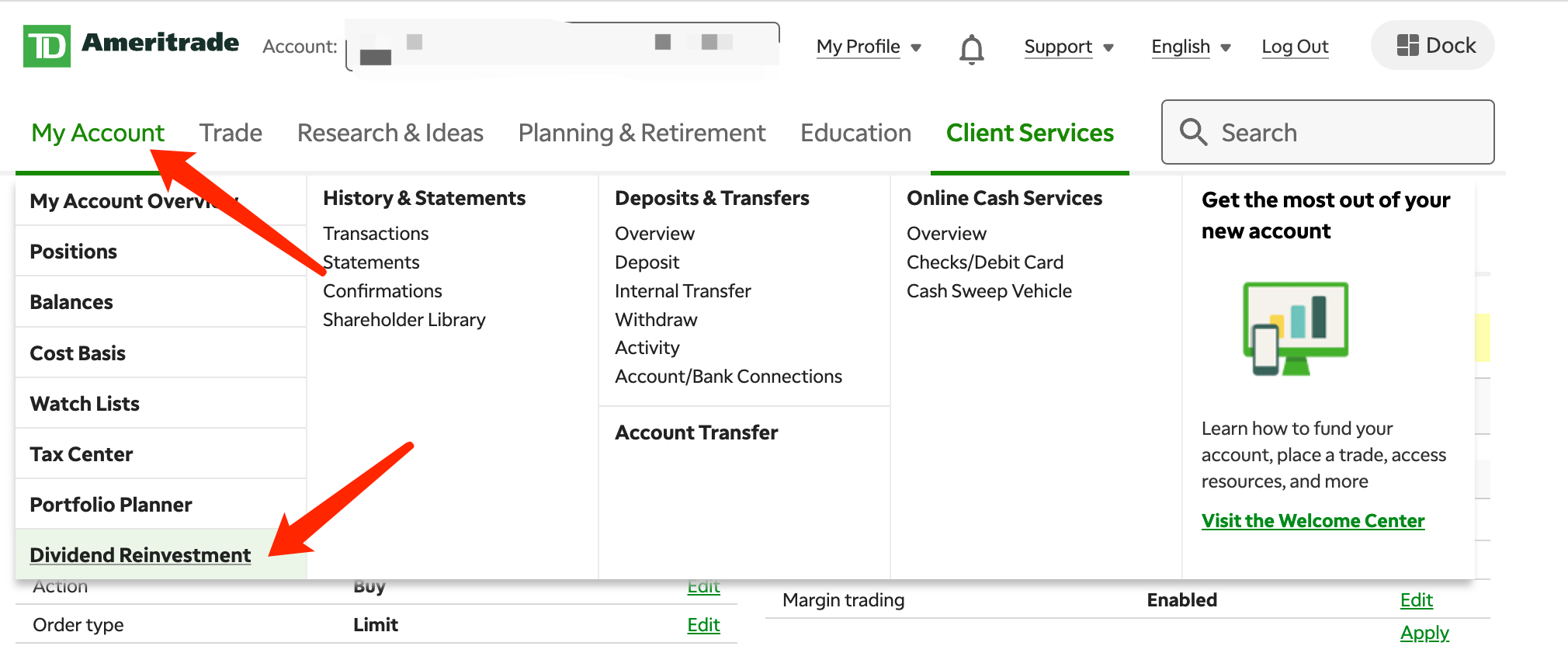The height and width of the screenshot is (646, 1568).
Task: Open the My Account tab
Action: point(98,133)
